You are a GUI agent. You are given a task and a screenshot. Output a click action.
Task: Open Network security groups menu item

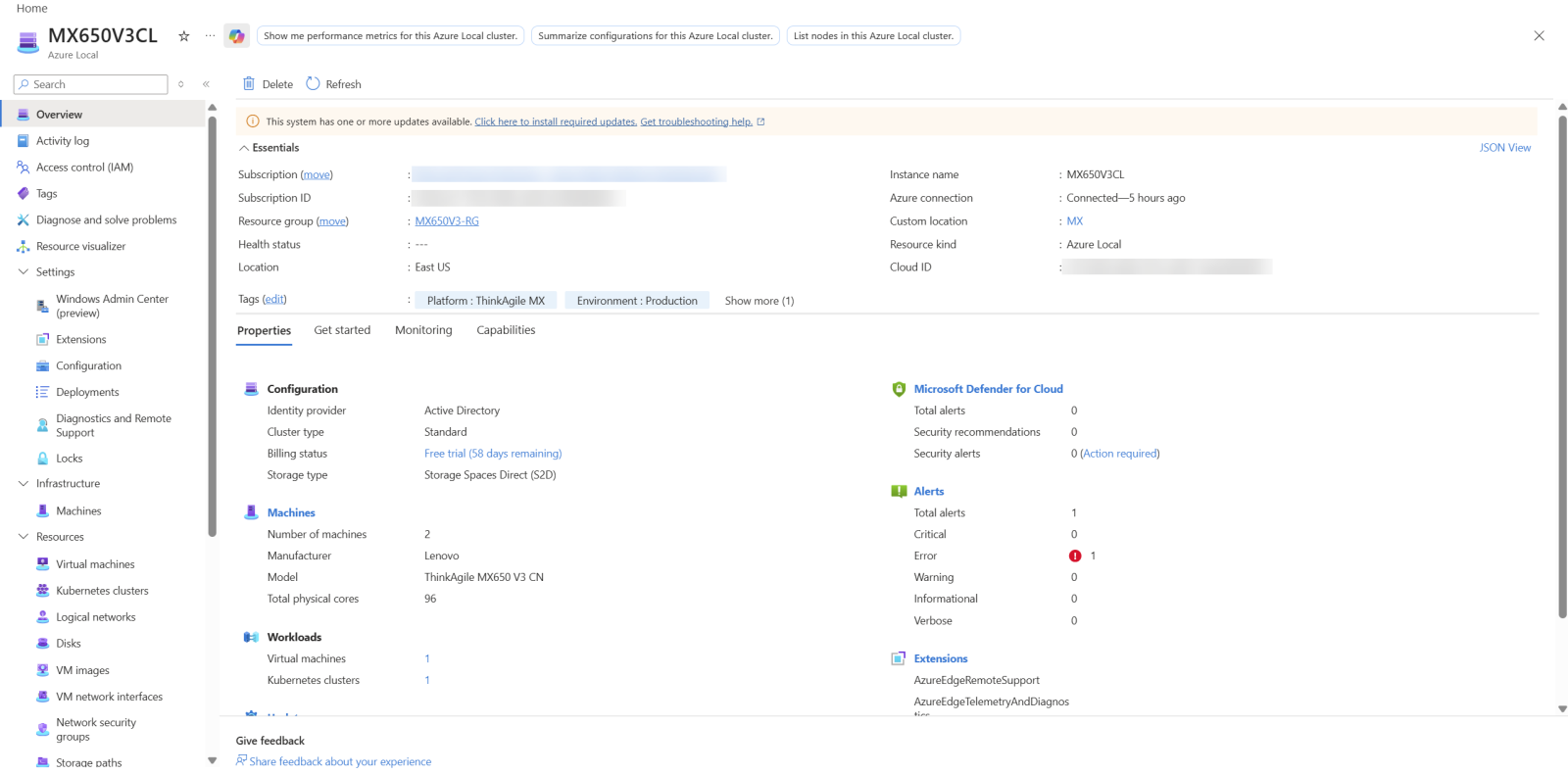pyautogui.click(x=96, y=730)
